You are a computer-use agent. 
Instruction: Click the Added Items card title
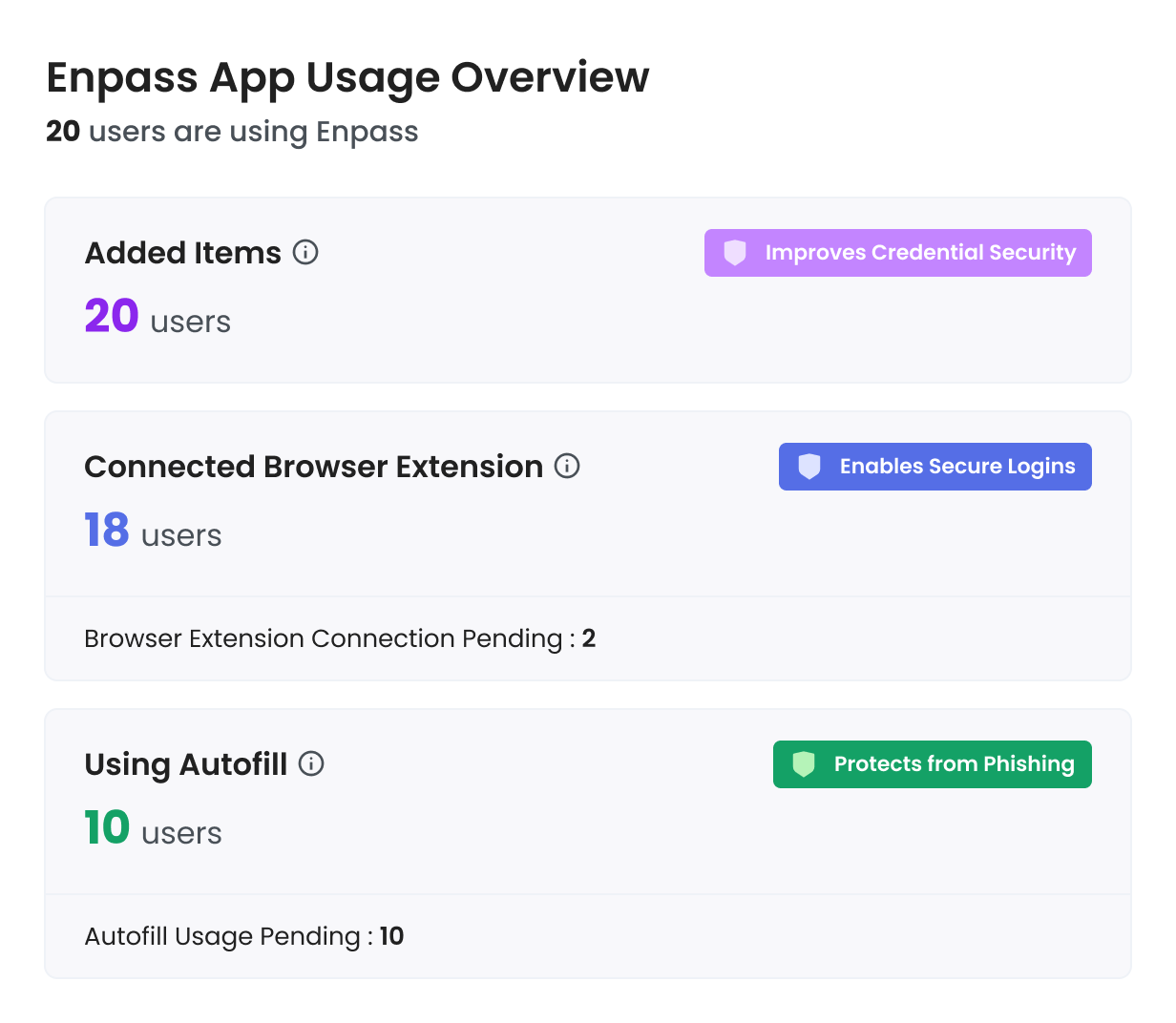tap(183, 252)
